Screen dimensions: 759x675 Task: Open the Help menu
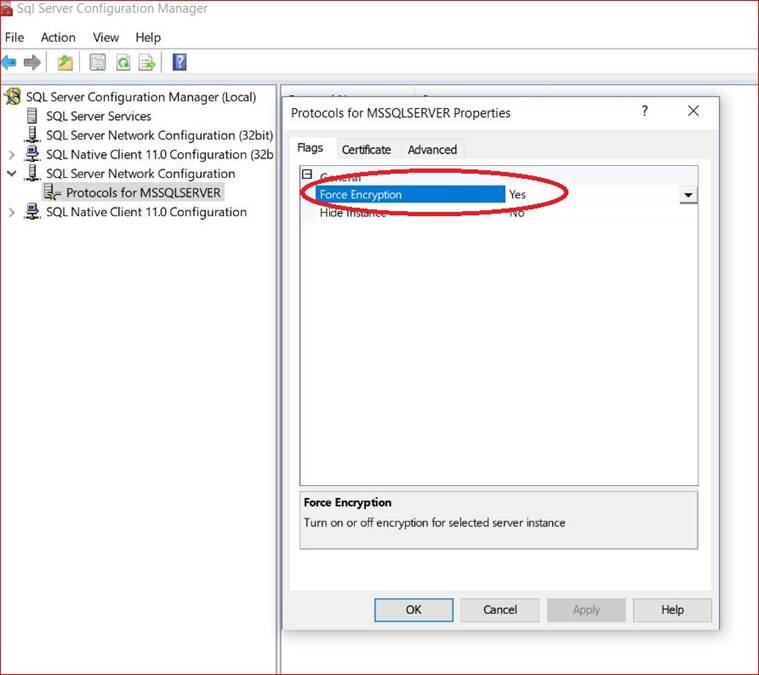point(148,37)
